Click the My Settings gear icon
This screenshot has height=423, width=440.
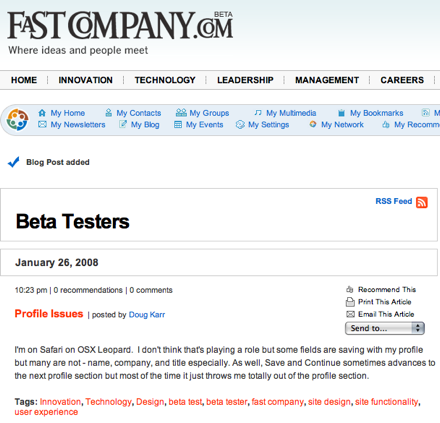click(240, 125)
